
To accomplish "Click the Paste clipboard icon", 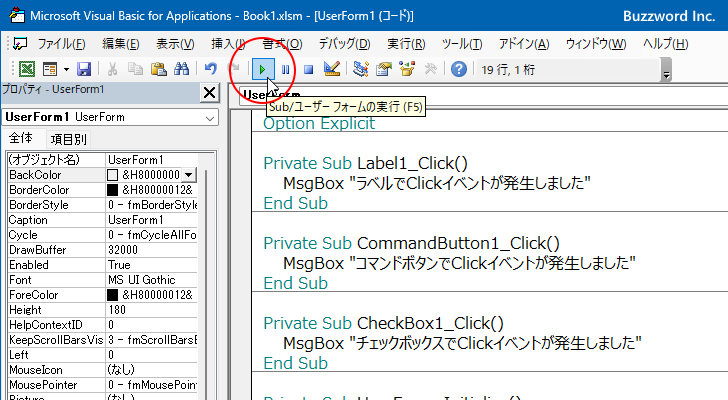I will click(x=158, y=70).
